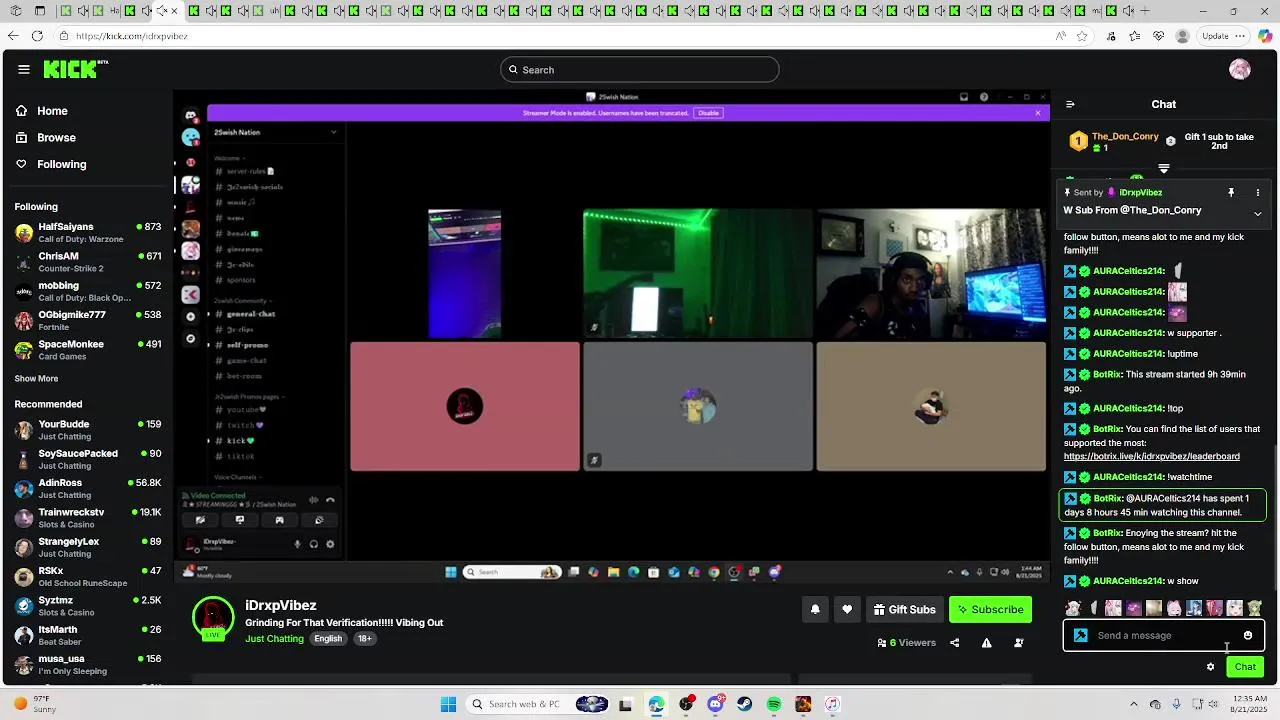Select the first quick emote below chat

(x=1073, y=608)
